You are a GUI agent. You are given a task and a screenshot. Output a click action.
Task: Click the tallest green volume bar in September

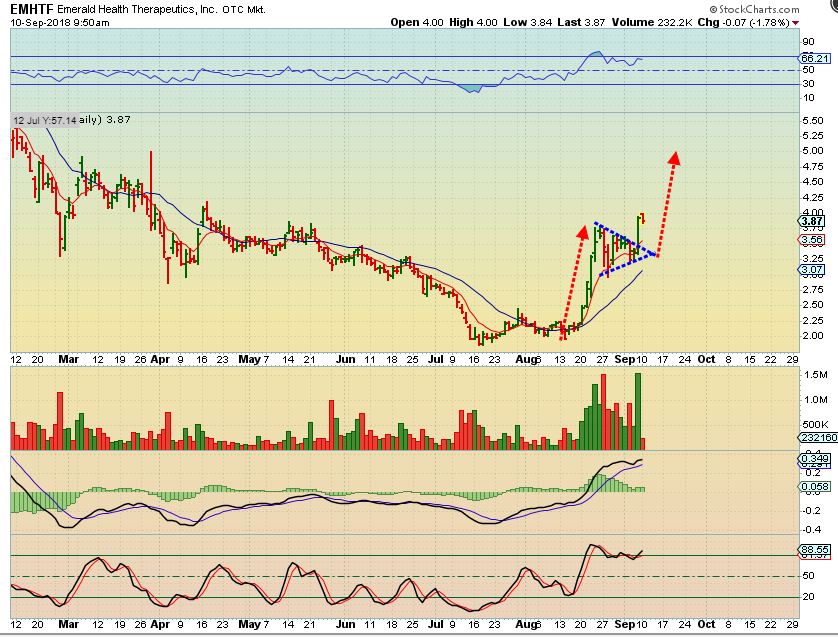(638, 411)
